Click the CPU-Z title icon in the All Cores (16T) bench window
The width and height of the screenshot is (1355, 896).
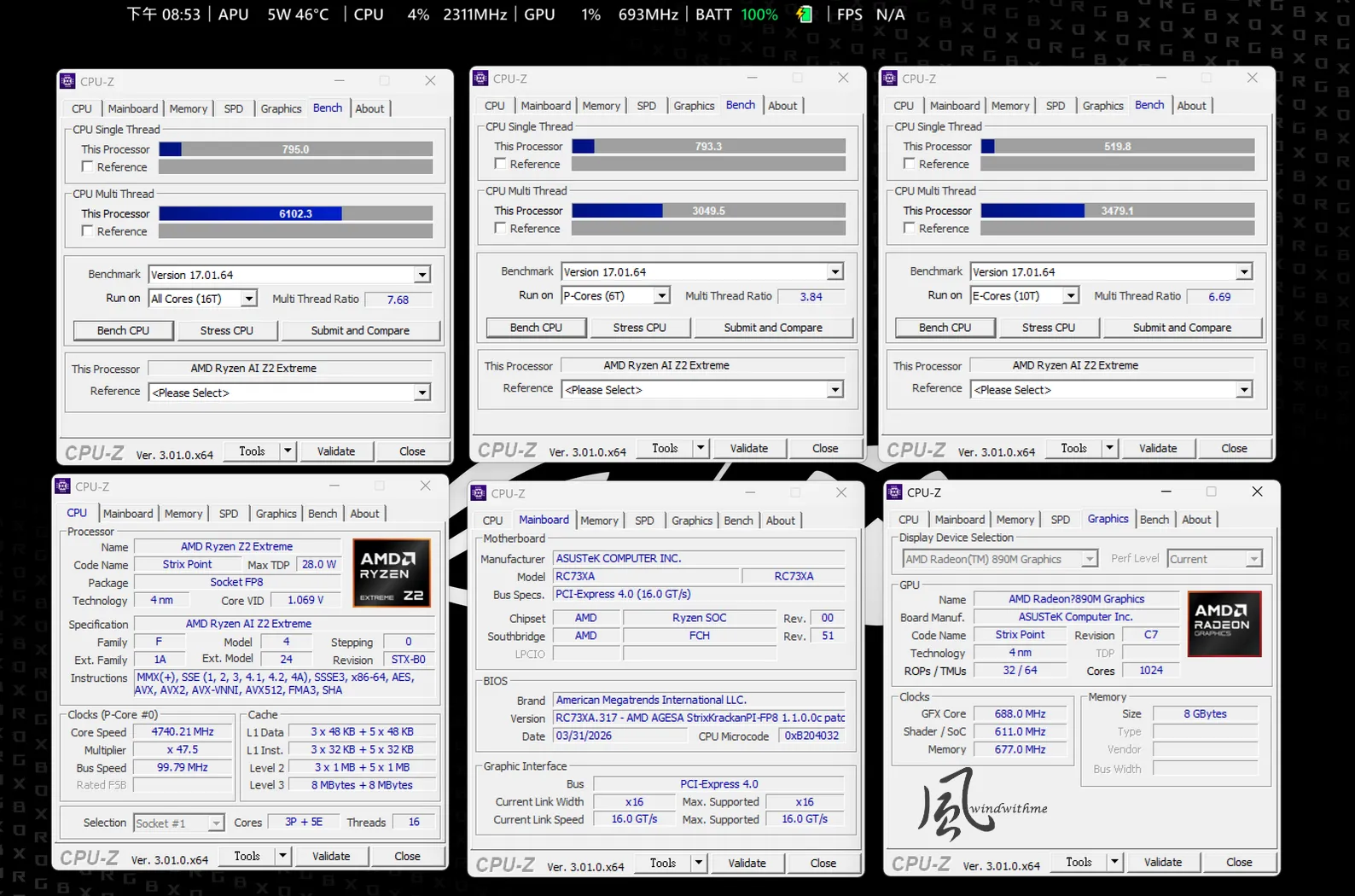(68, 81)
